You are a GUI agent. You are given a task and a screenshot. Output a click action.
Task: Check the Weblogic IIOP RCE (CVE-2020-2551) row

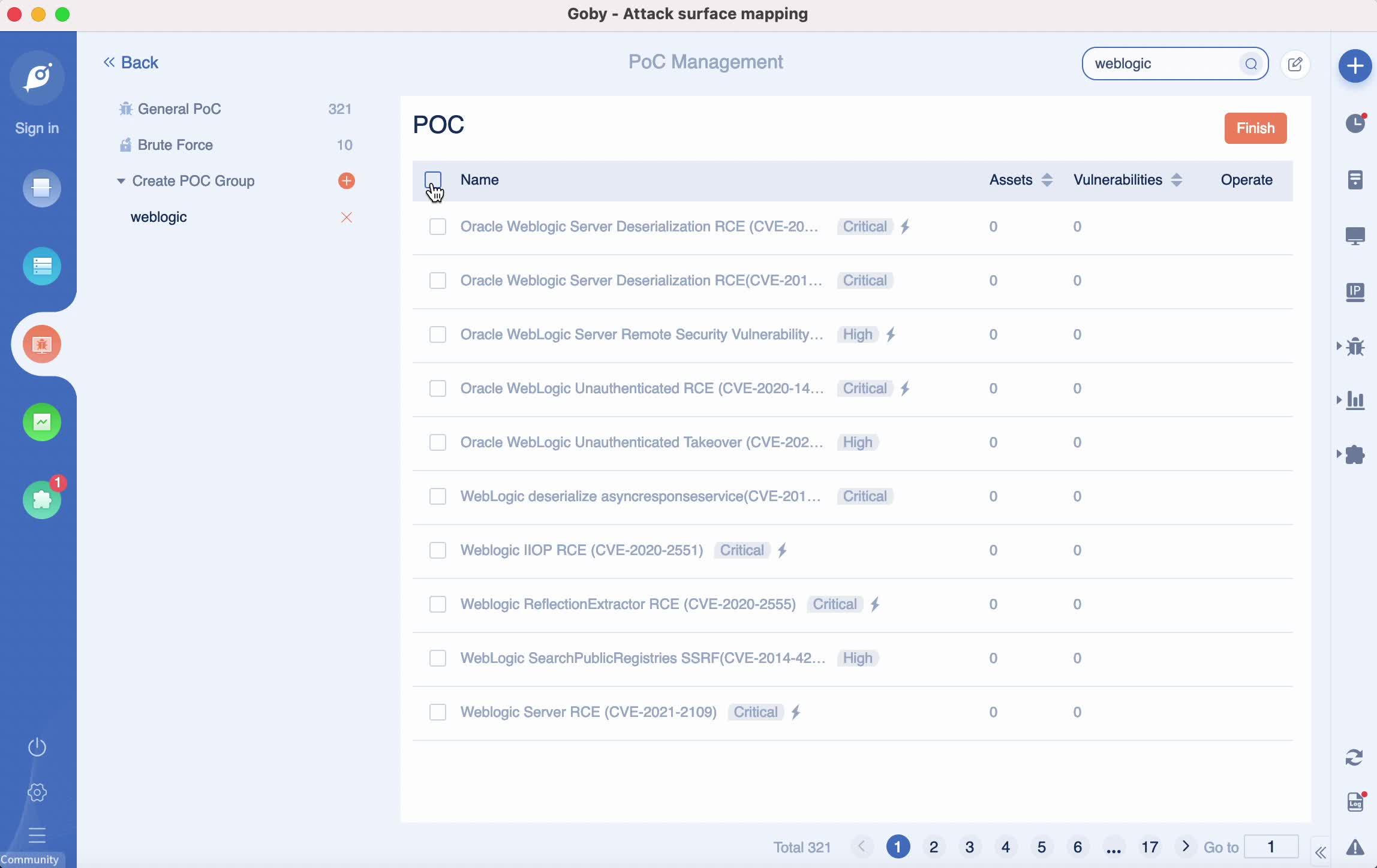click(x=438, y=550)
